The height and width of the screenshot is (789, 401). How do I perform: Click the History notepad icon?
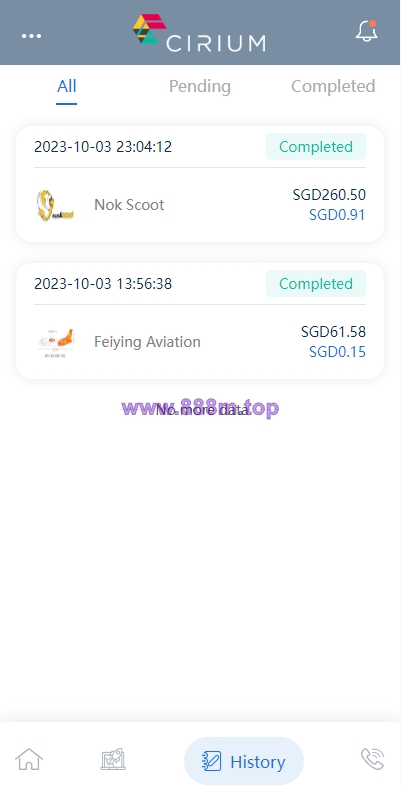(x=211, y=761)
